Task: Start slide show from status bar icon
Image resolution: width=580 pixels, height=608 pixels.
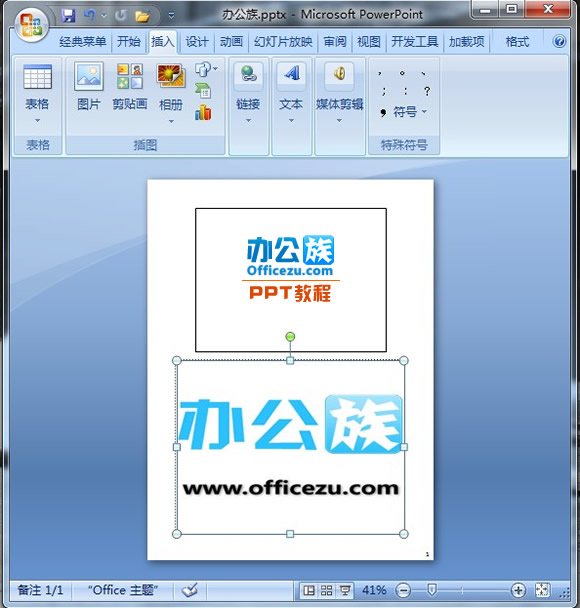Action: [x=344, y=590]
